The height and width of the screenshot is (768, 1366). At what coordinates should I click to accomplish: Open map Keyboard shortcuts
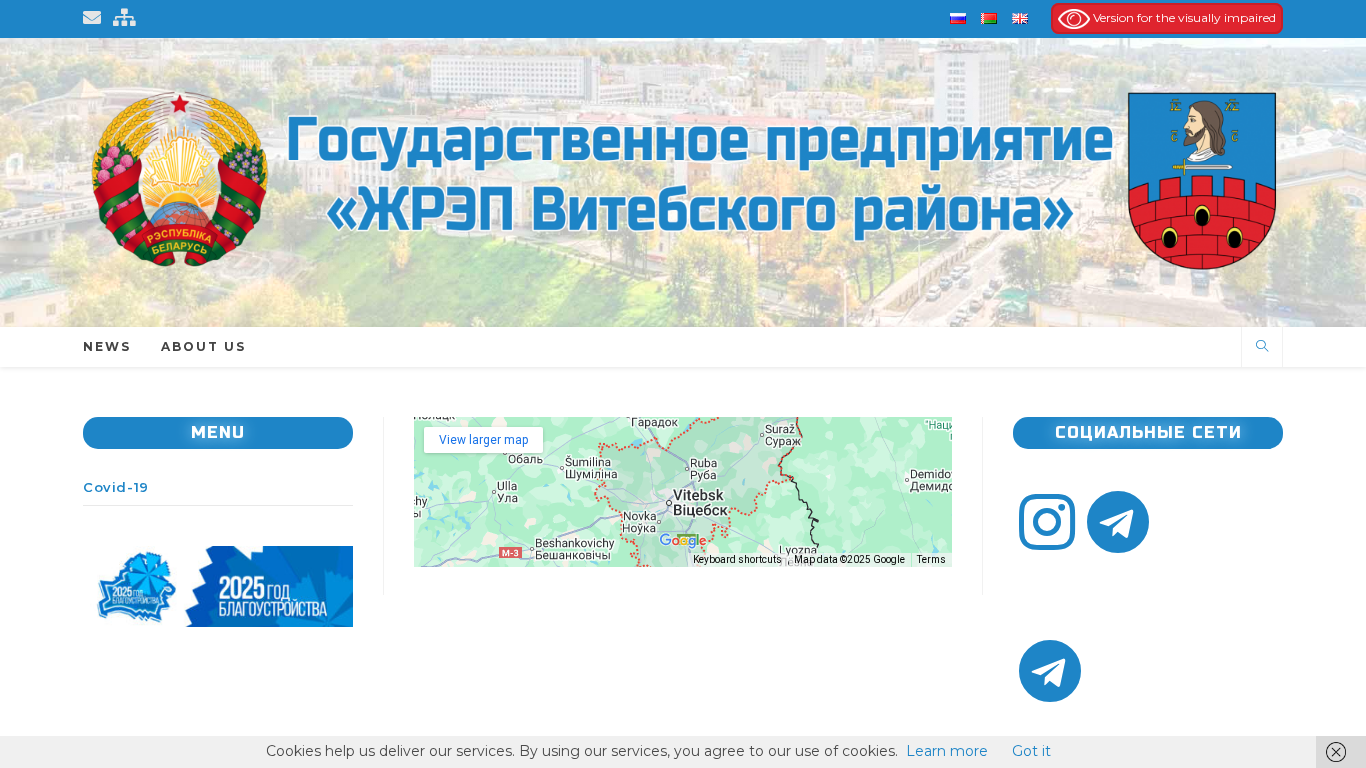pyautogui.click(x=737, y=560)
